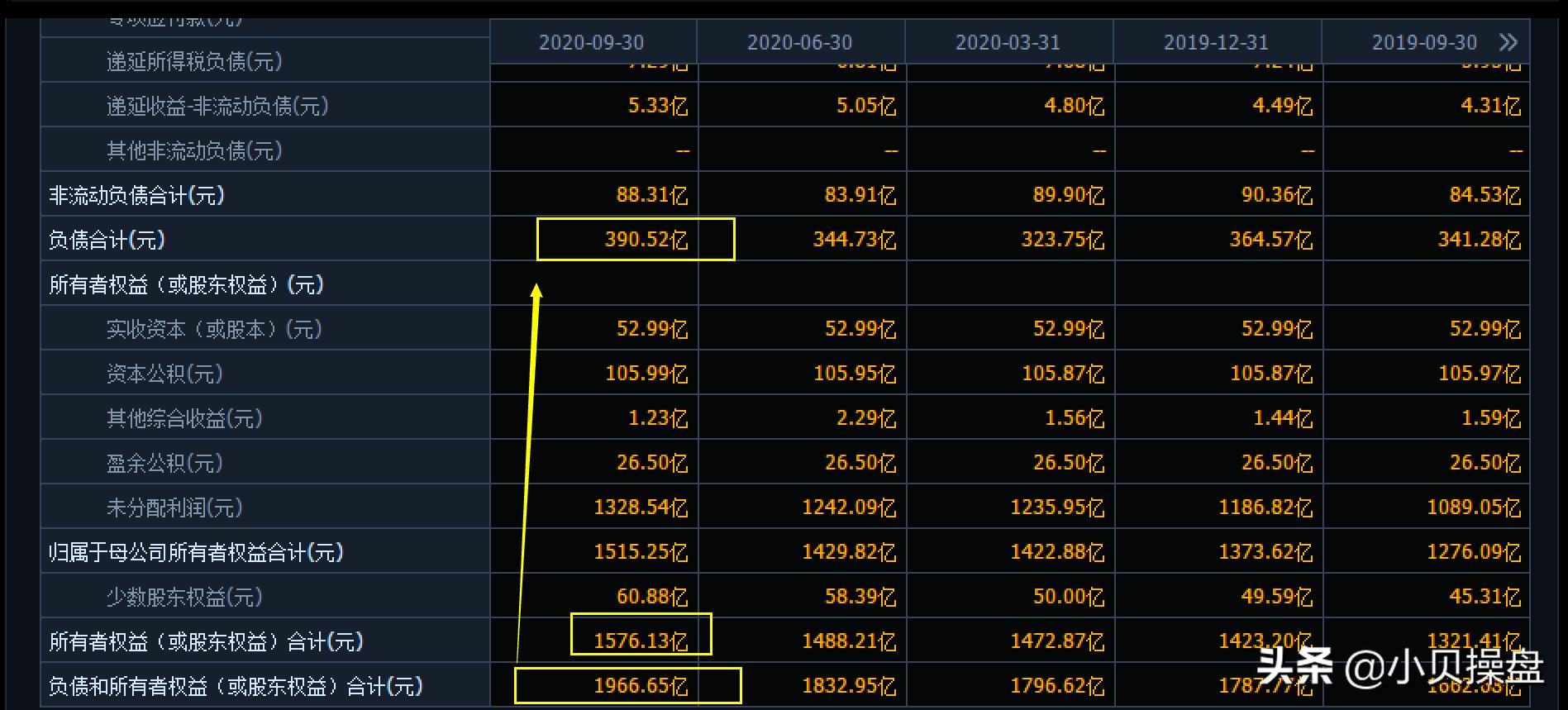The height and width of the screenshot is (710, 1568).
Task: Click the 负债和所有者权益（或股东权益）合计(元) row label
Action: tap(236, 686)
